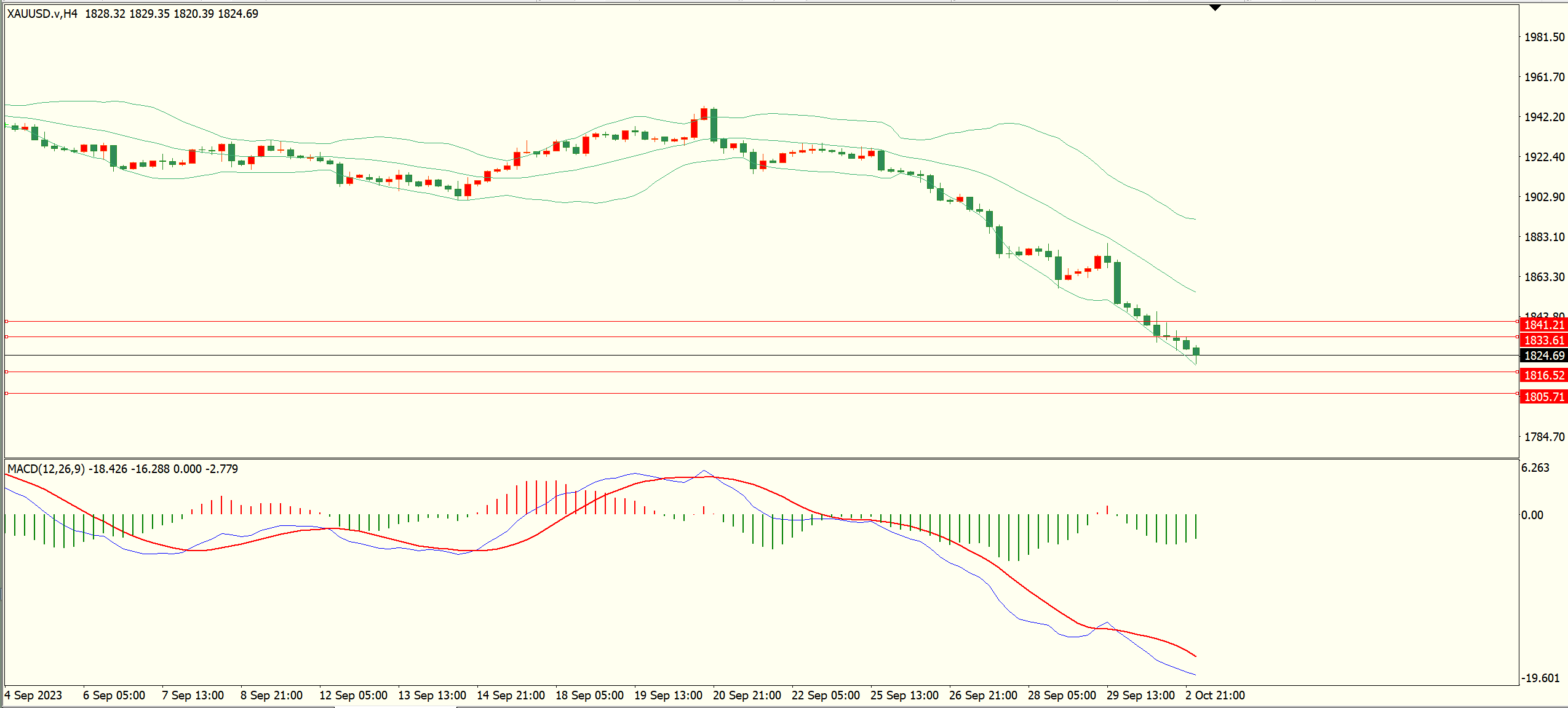The width and height of the screenshot is (1568, 708).
Task: Click the 18 Sep 05:00 time label
Action: click(x=590, y=695)
